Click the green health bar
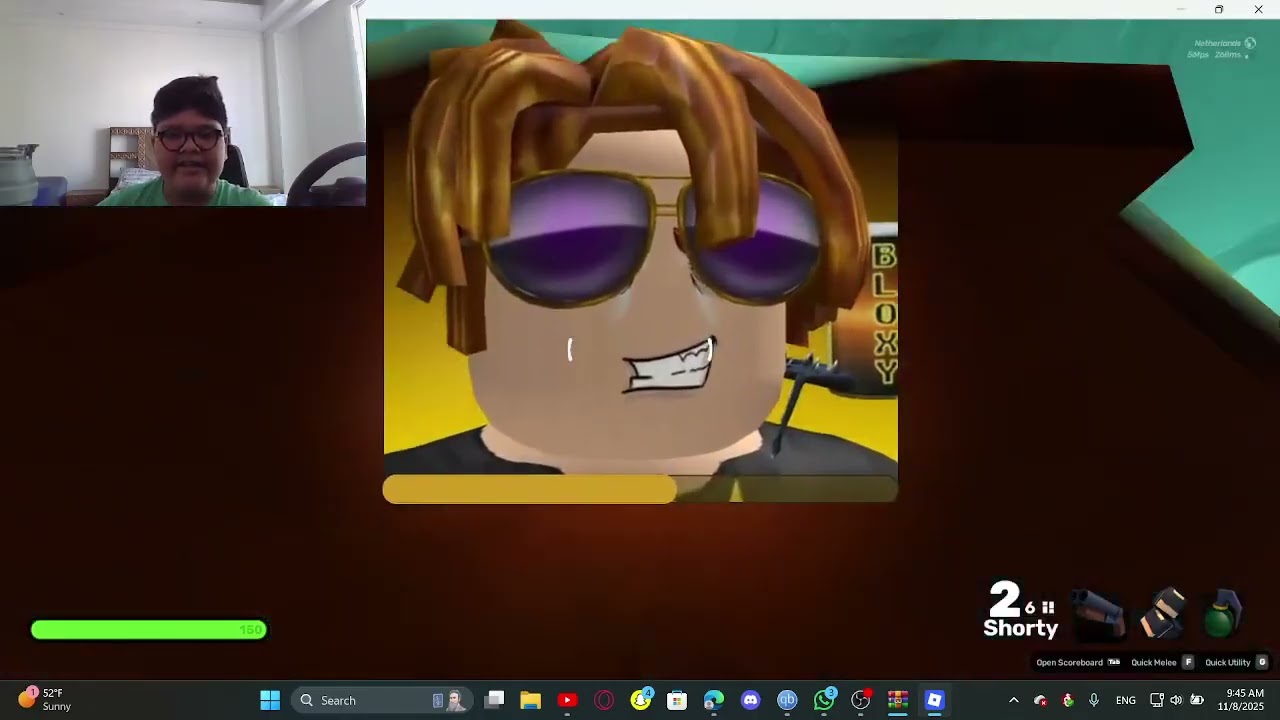The height and width of the screenshot is (720, 1280). click(x=149, y=629)
